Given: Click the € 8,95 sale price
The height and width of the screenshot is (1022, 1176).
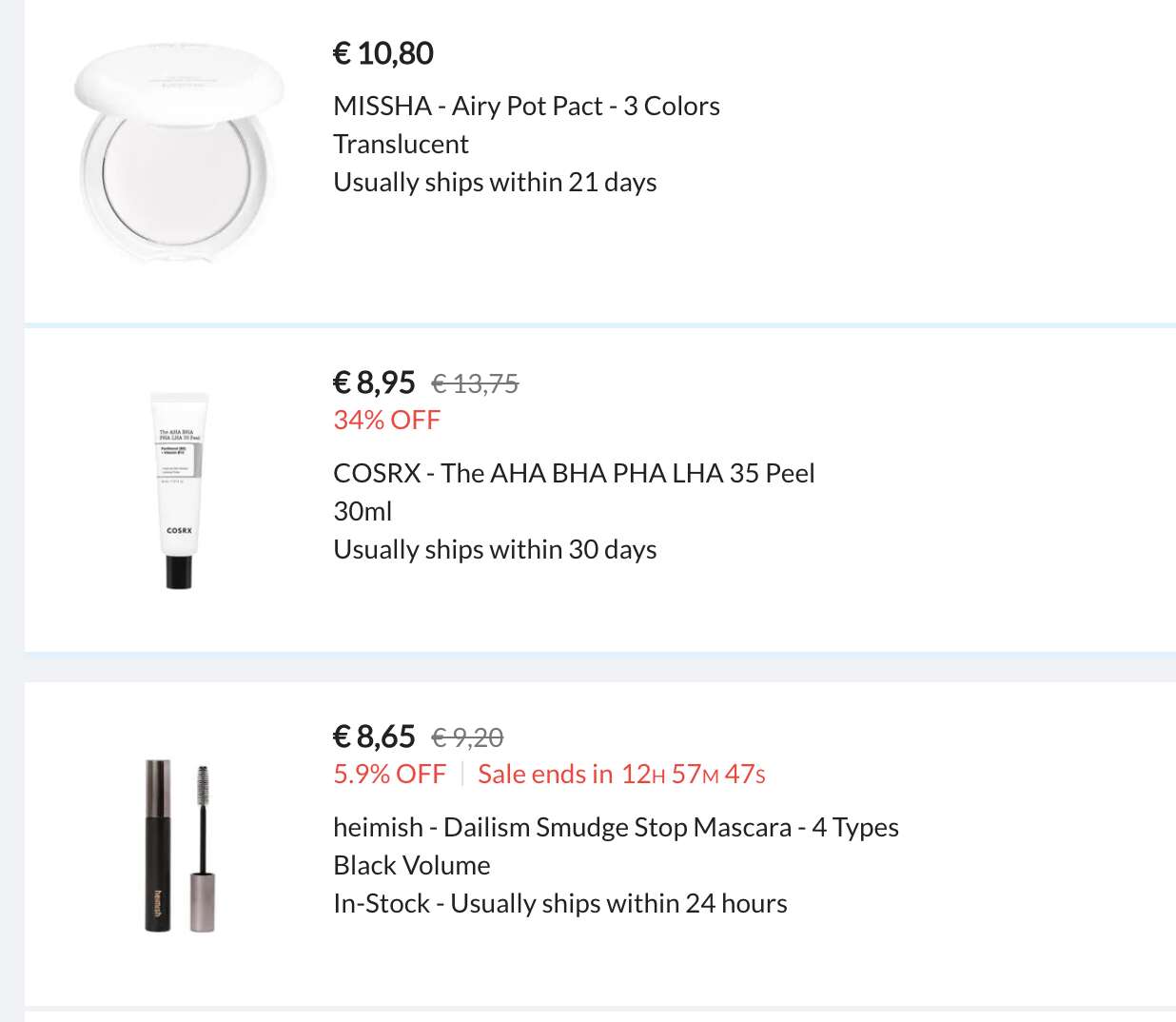Looking at the screenshot, I should (x=374, y=383).
